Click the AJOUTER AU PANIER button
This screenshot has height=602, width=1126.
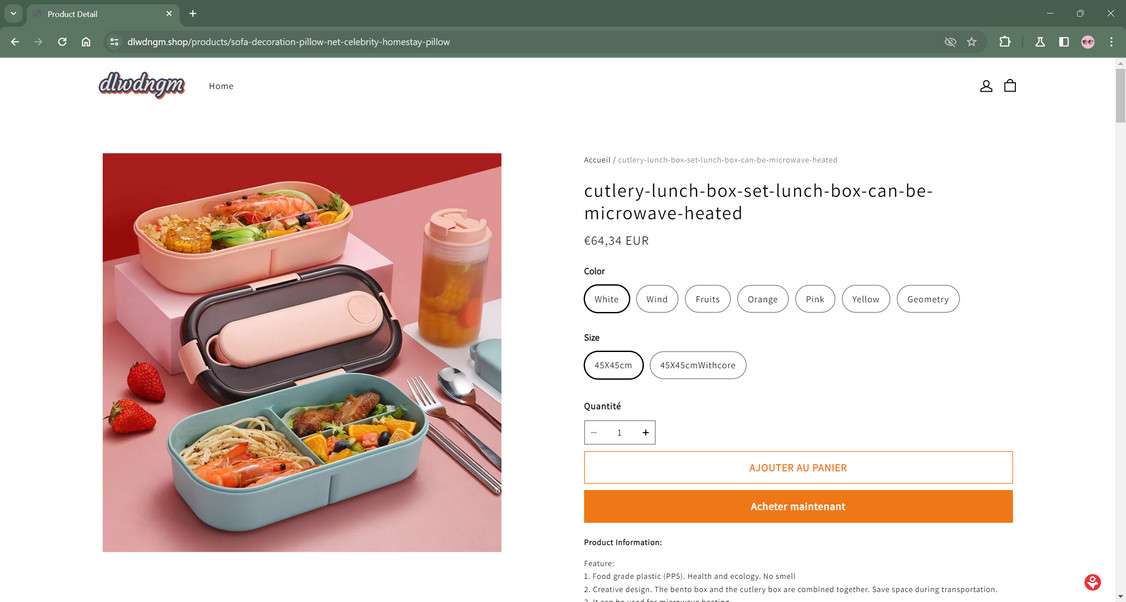pyautogui.click(x=798, y=467)
